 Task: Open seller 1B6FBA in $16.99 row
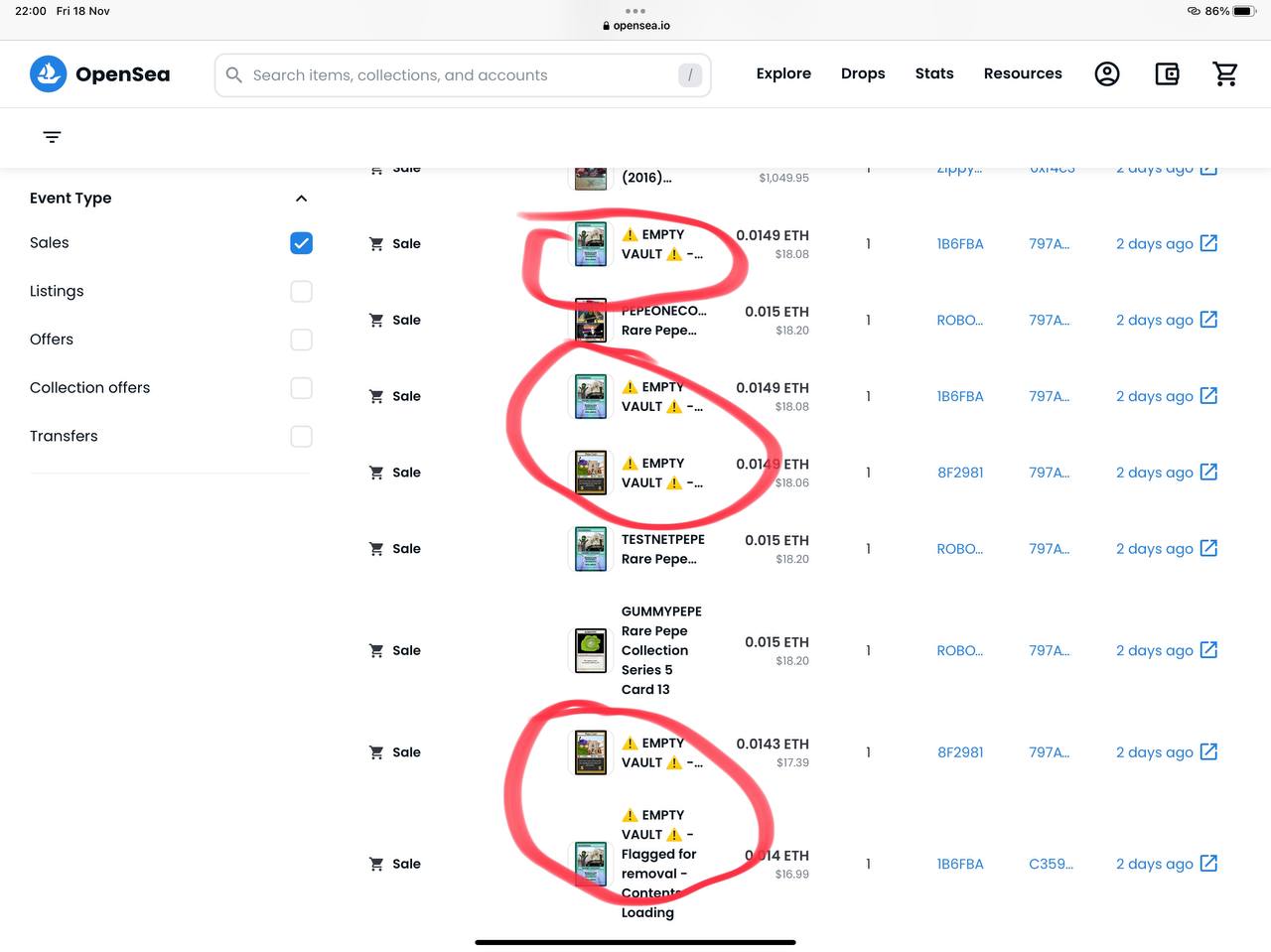[x=960, y=864]
